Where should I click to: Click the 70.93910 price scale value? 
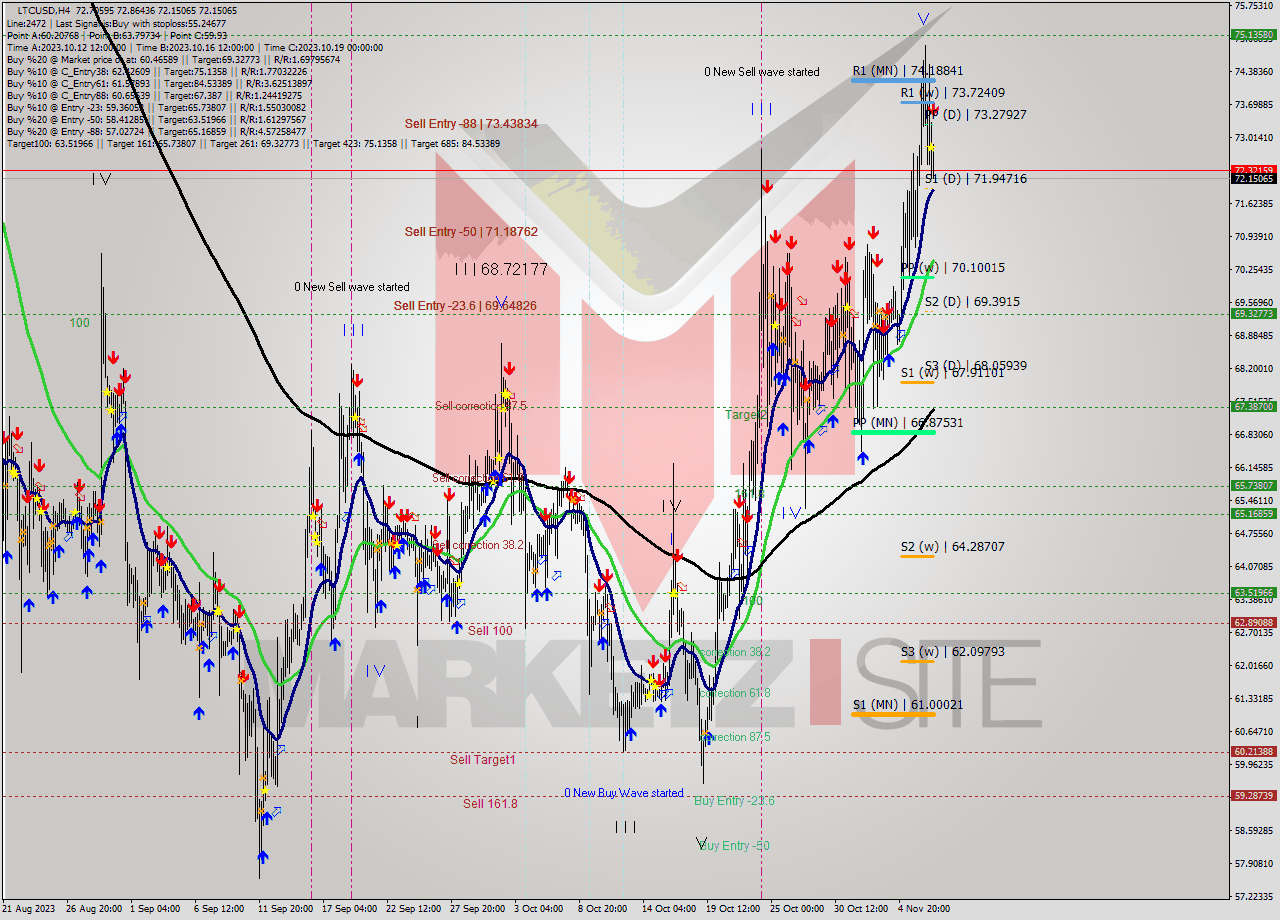point(1253,236)
